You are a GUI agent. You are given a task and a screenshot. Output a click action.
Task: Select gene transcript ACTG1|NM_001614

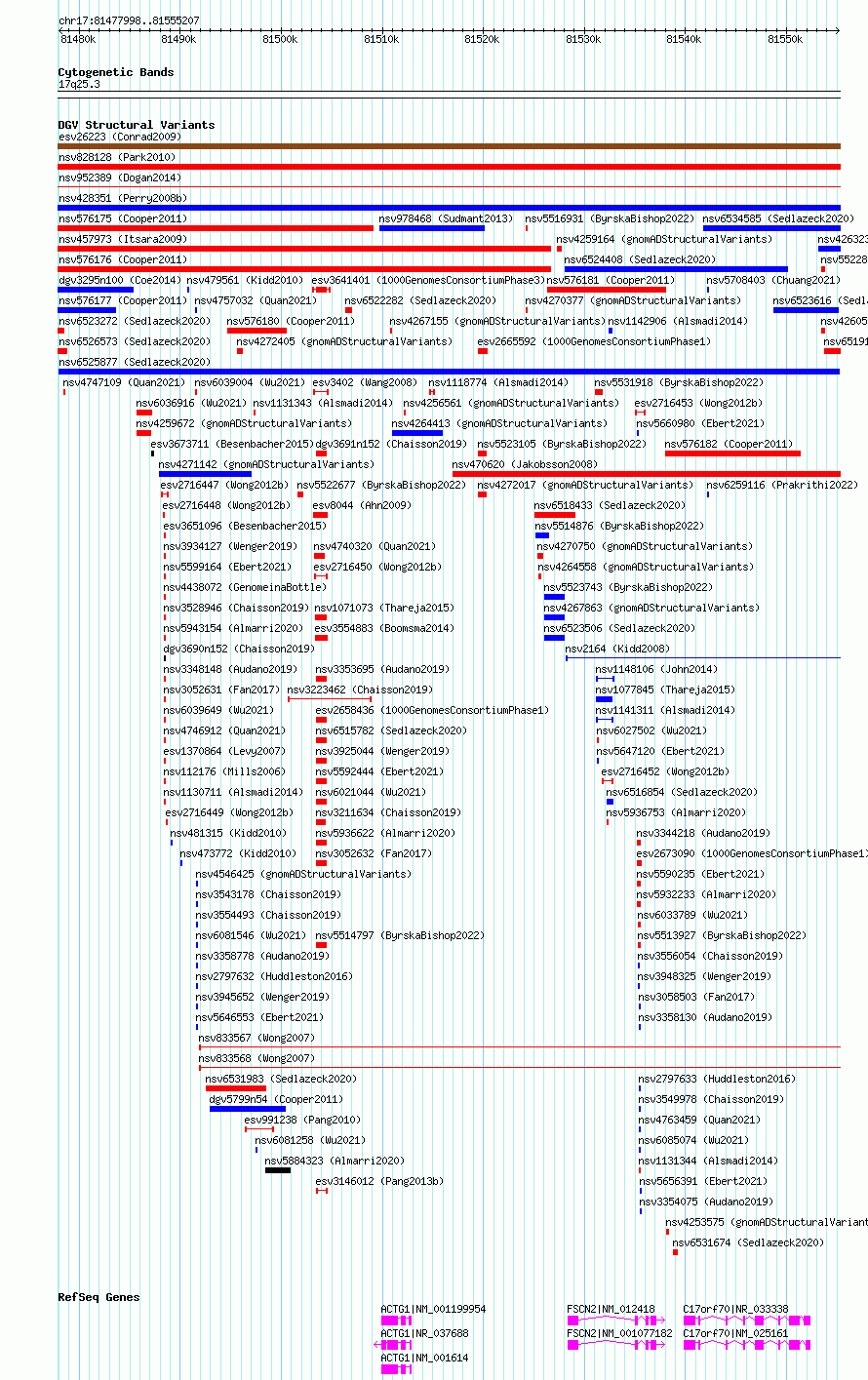click(424, 1358)
